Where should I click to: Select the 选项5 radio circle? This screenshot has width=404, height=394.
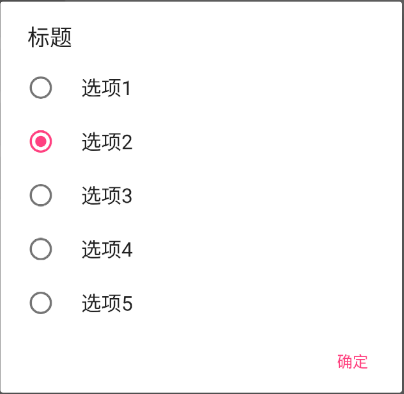pyautogui.click(x=41, y=303)
